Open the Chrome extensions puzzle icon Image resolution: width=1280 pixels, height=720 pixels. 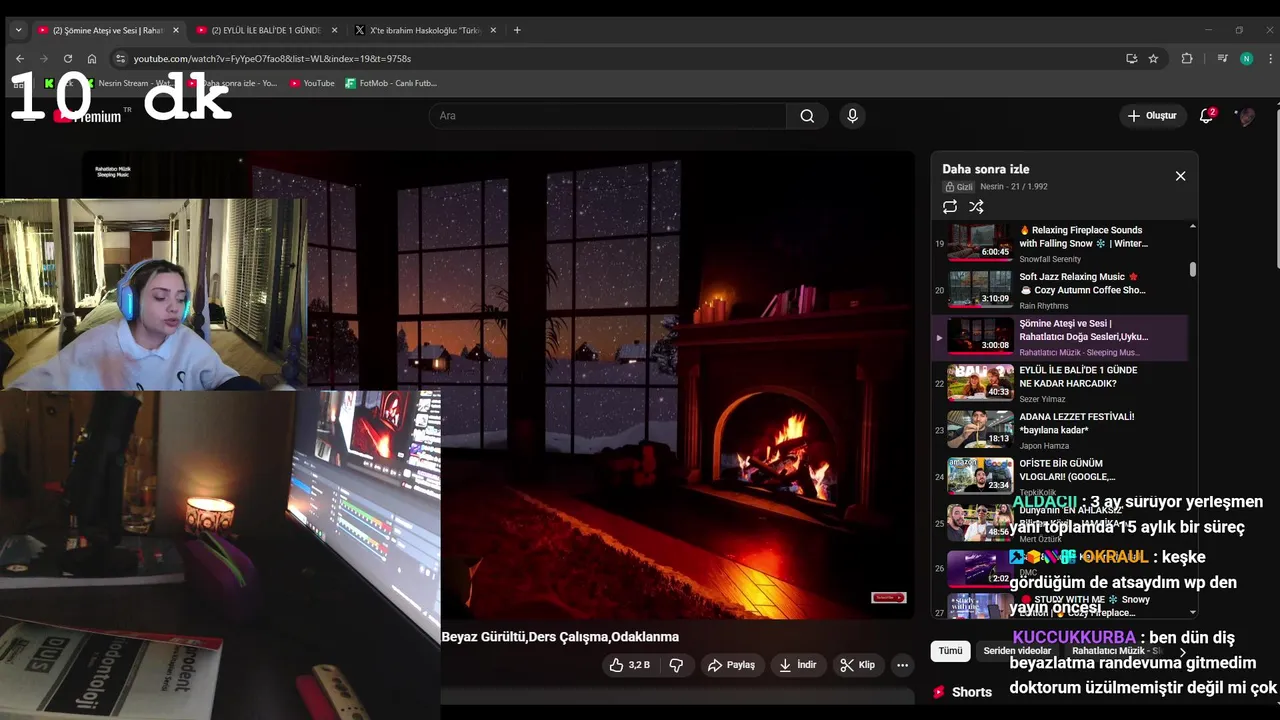1187,59
